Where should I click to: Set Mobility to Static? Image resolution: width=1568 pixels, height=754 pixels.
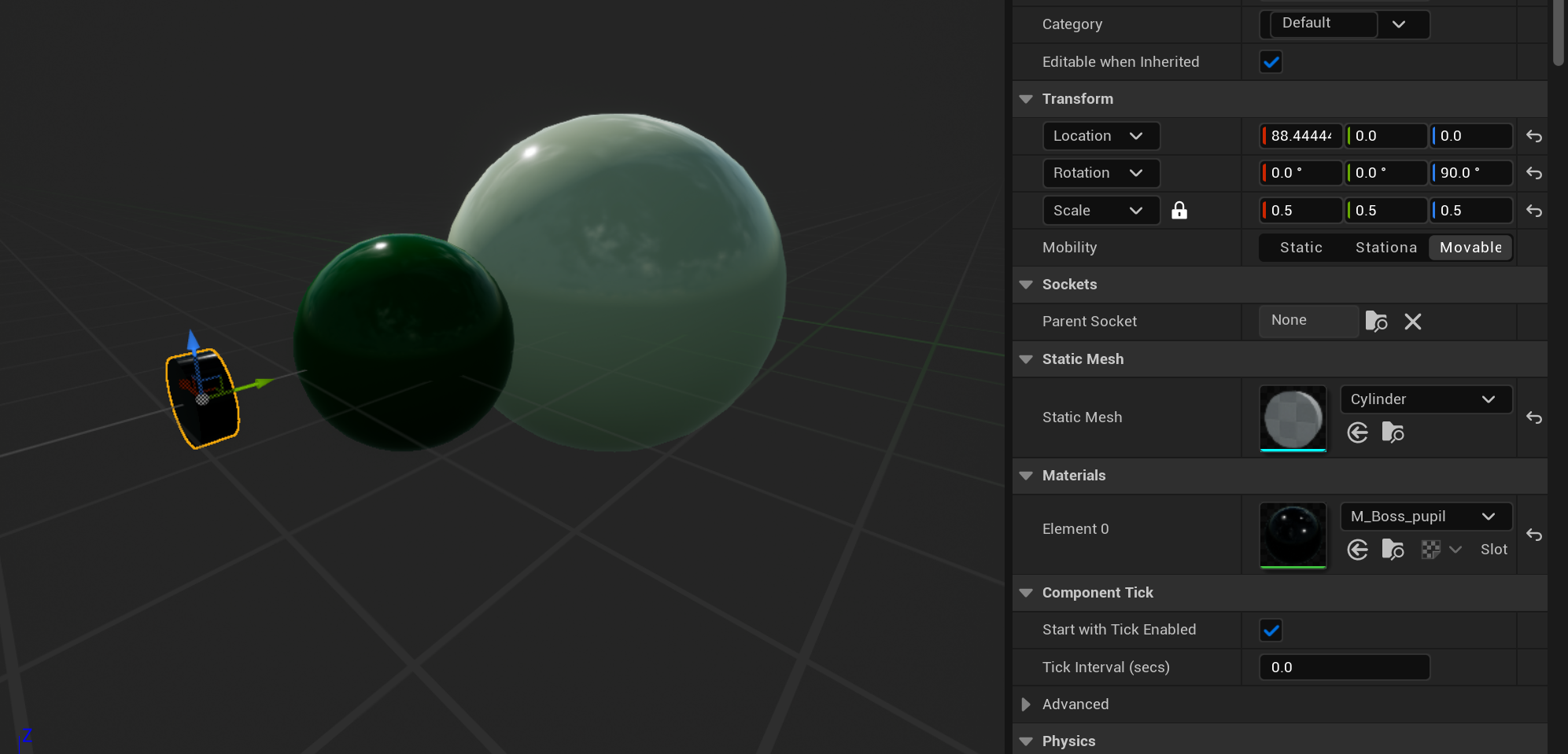(x=1301, y=248)
